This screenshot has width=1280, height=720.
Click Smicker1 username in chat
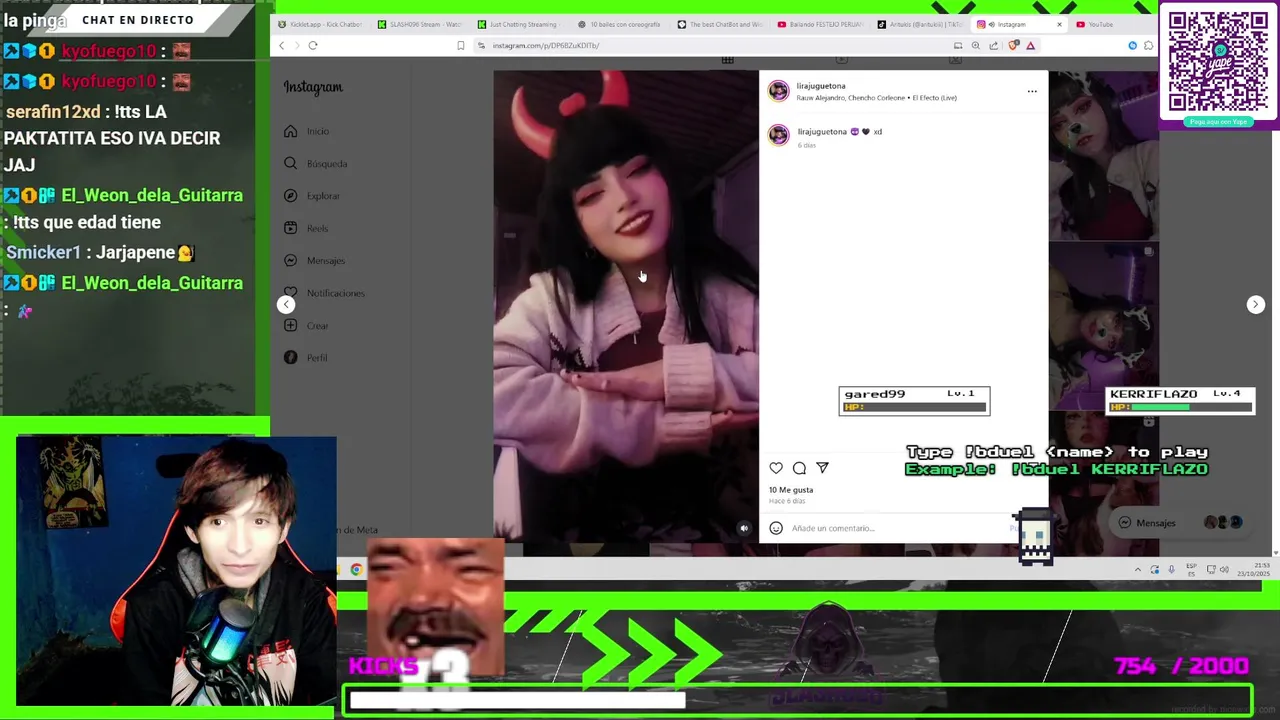(43, 253)
